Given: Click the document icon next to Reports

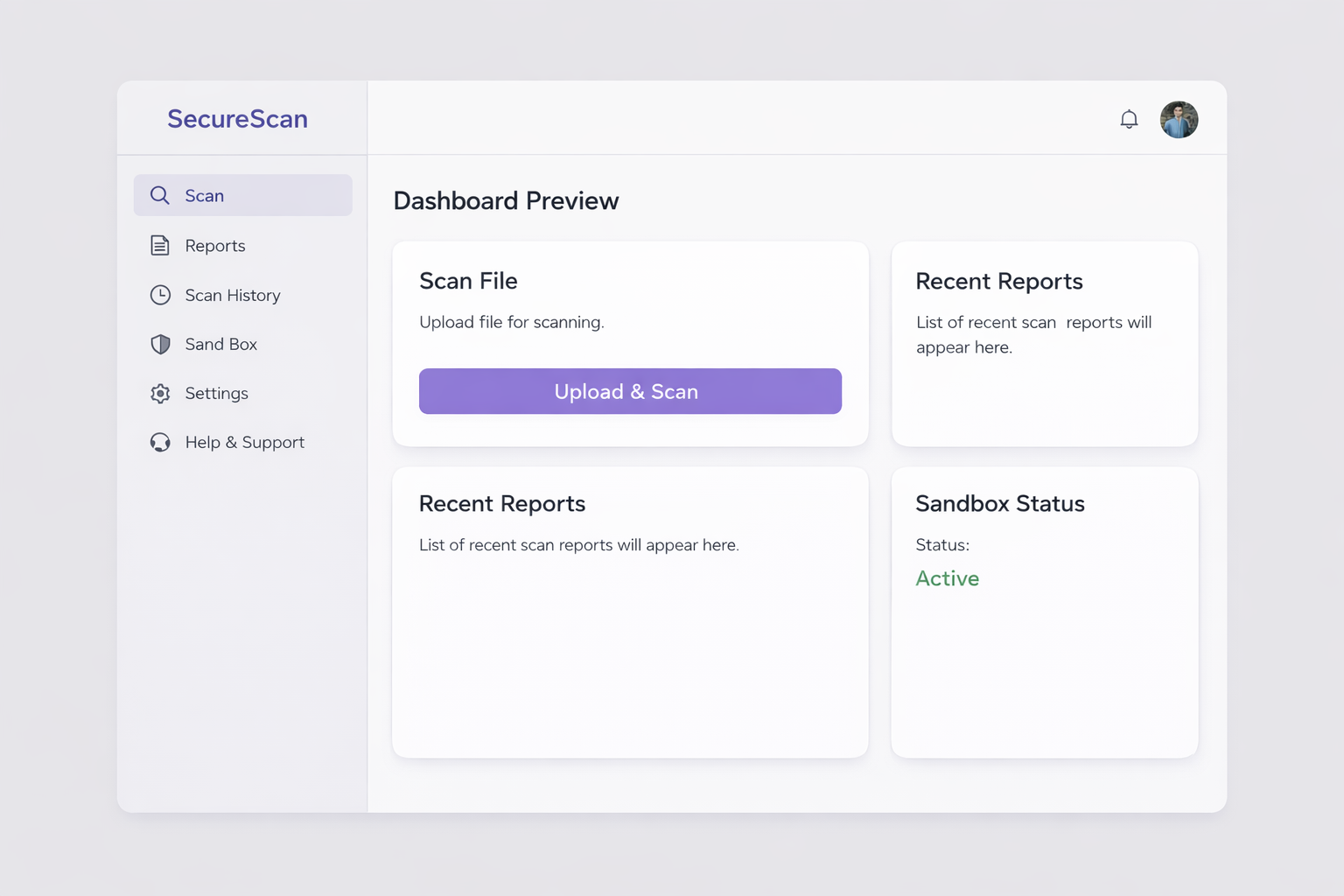Looking at the screenshot, I should click(x=160, y=246).
